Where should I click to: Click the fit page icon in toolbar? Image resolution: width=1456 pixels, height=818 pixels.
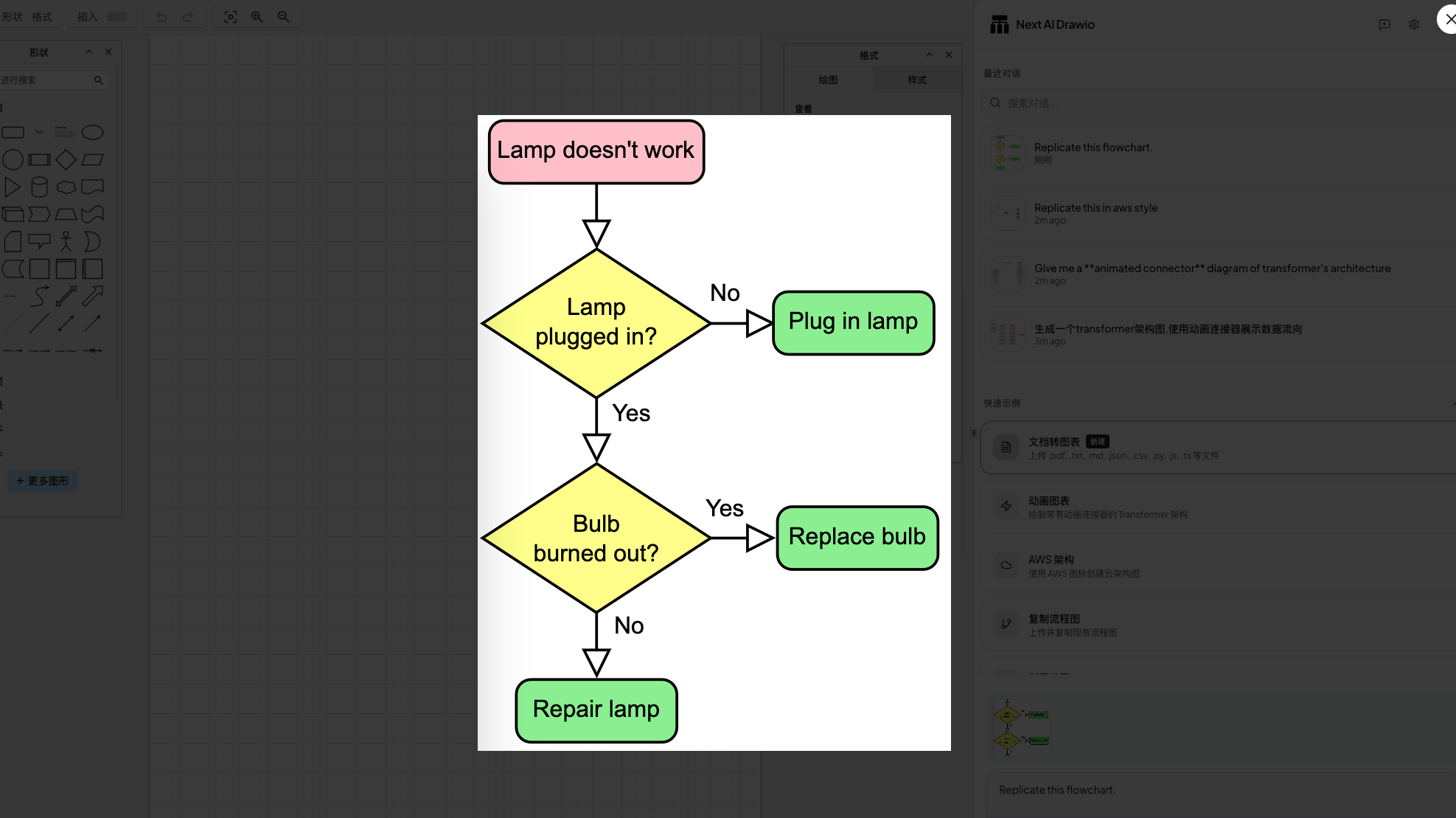(230, 17)
